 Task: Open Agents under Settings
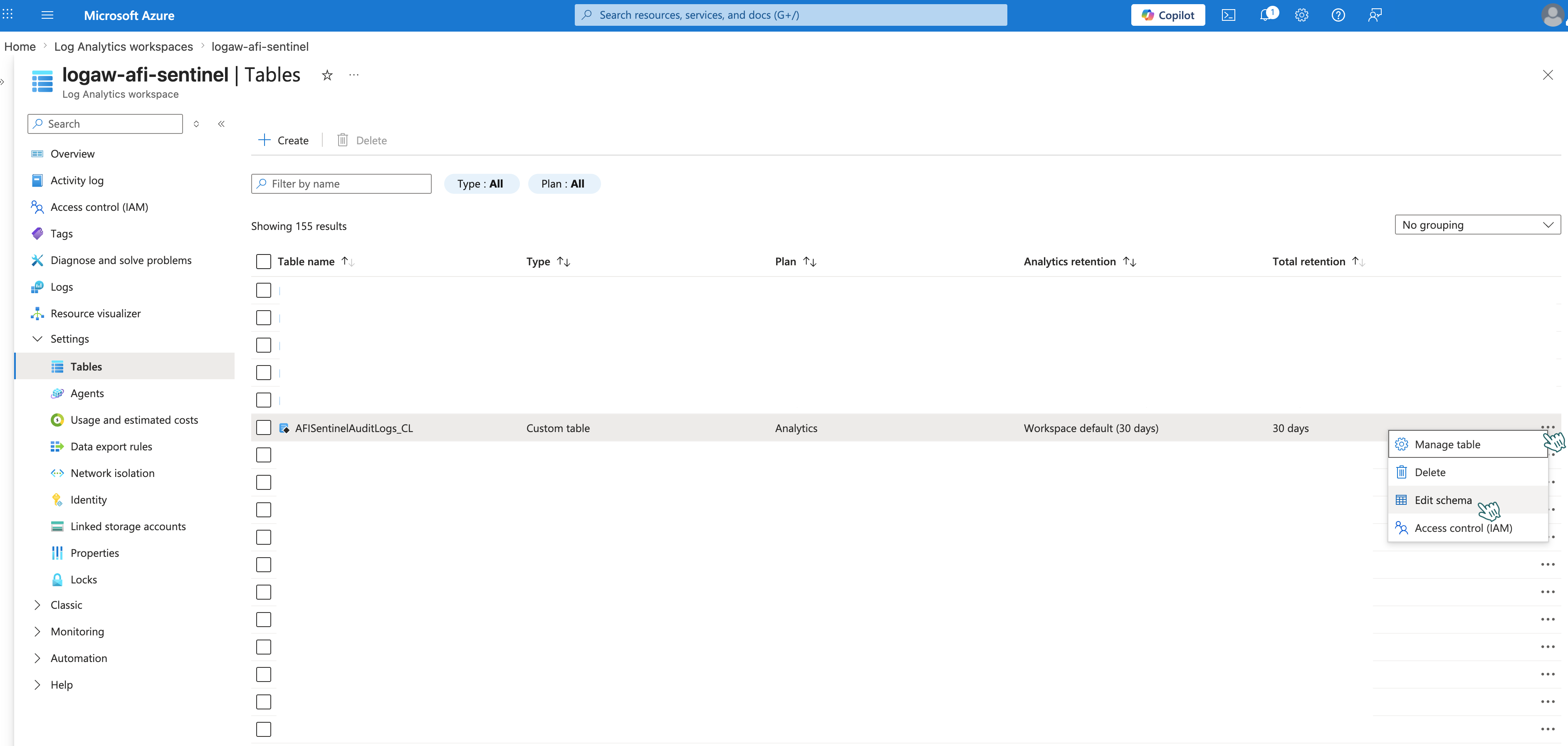coord(87,394)
